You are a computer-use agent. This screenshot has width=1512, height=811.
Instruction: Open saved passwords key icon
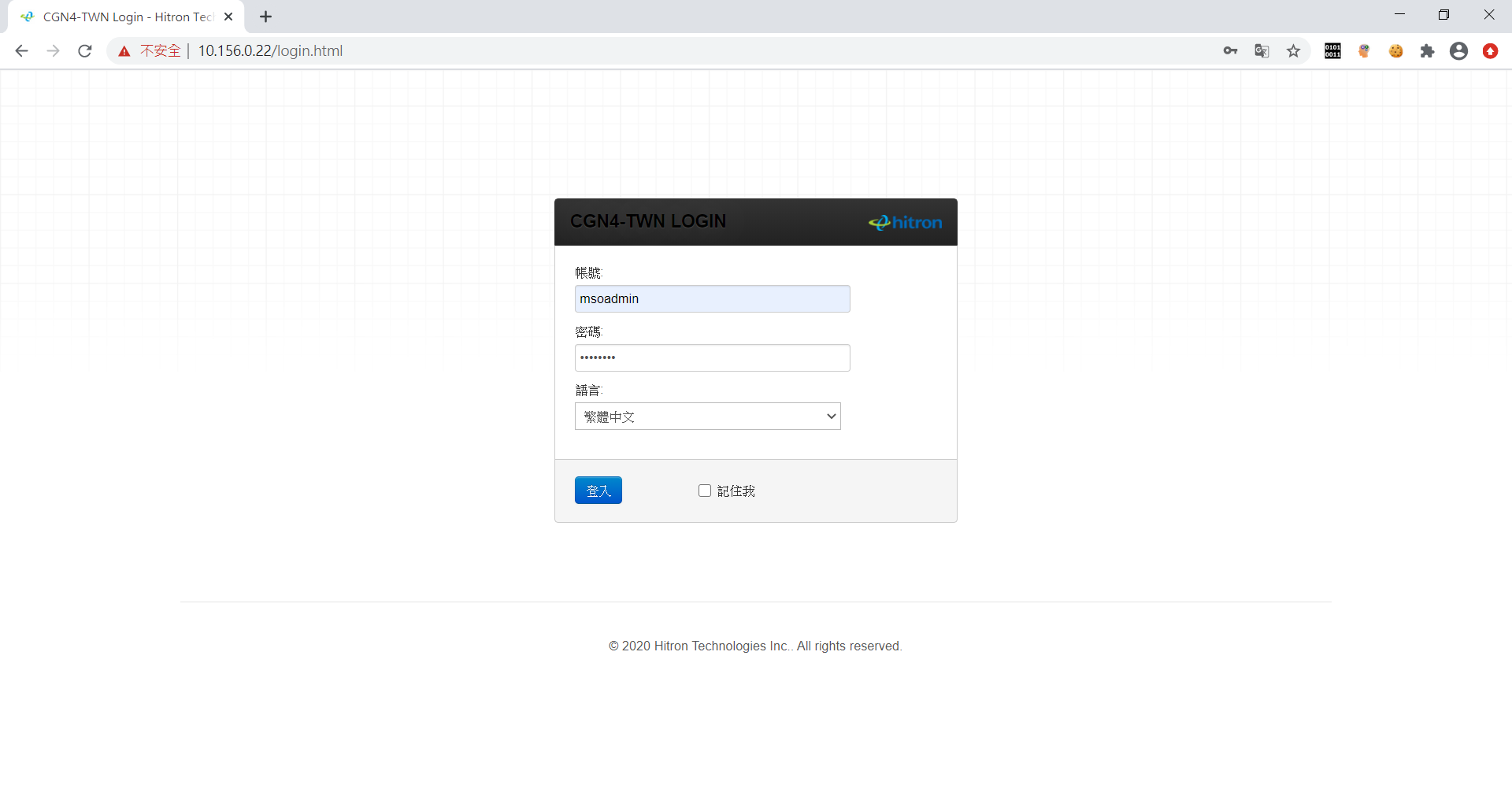coord(1230,51)
